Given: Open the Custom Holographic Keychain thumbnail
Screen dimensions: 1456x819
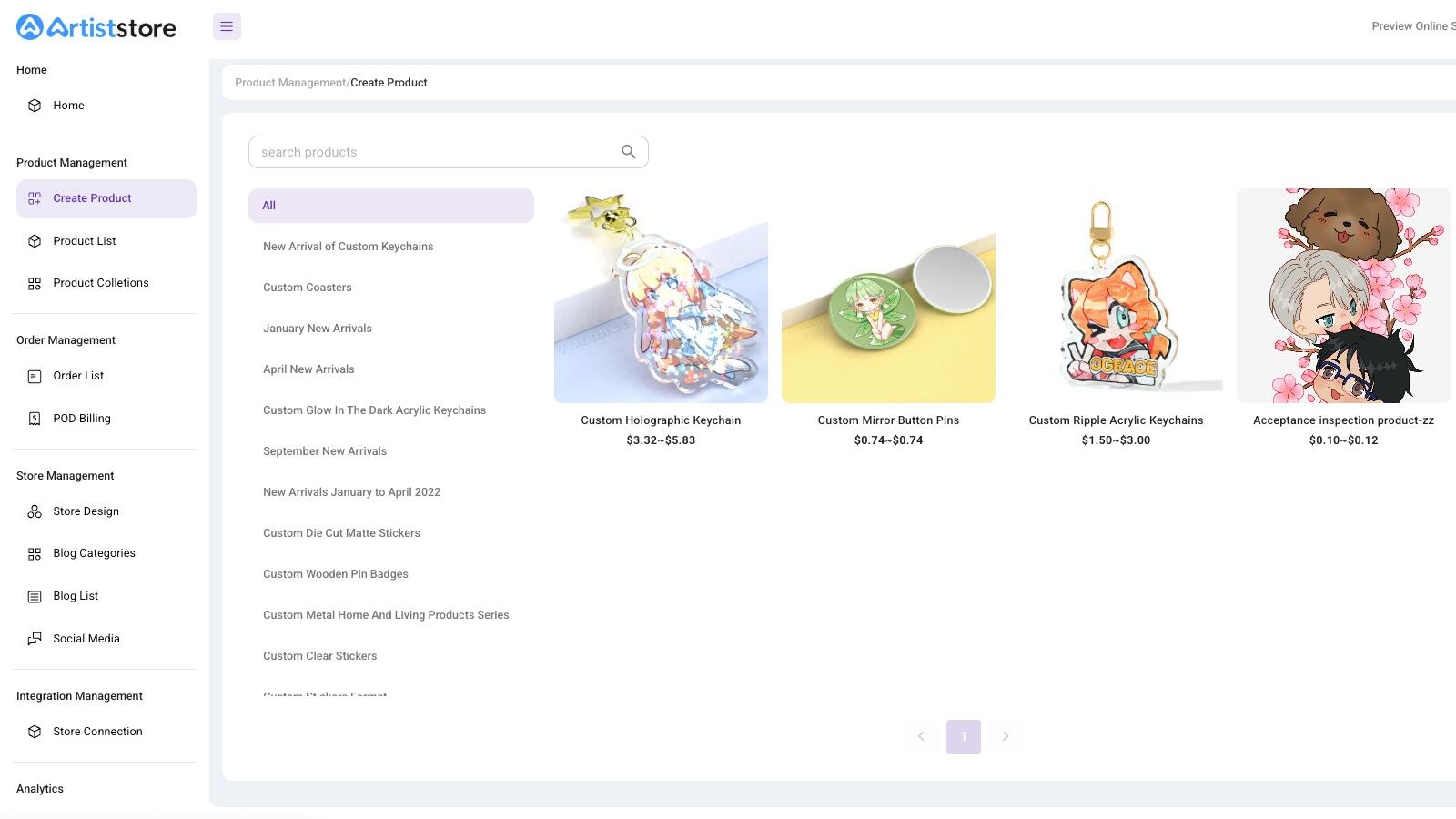Looking at the screenshot, I should coord(661,296).
